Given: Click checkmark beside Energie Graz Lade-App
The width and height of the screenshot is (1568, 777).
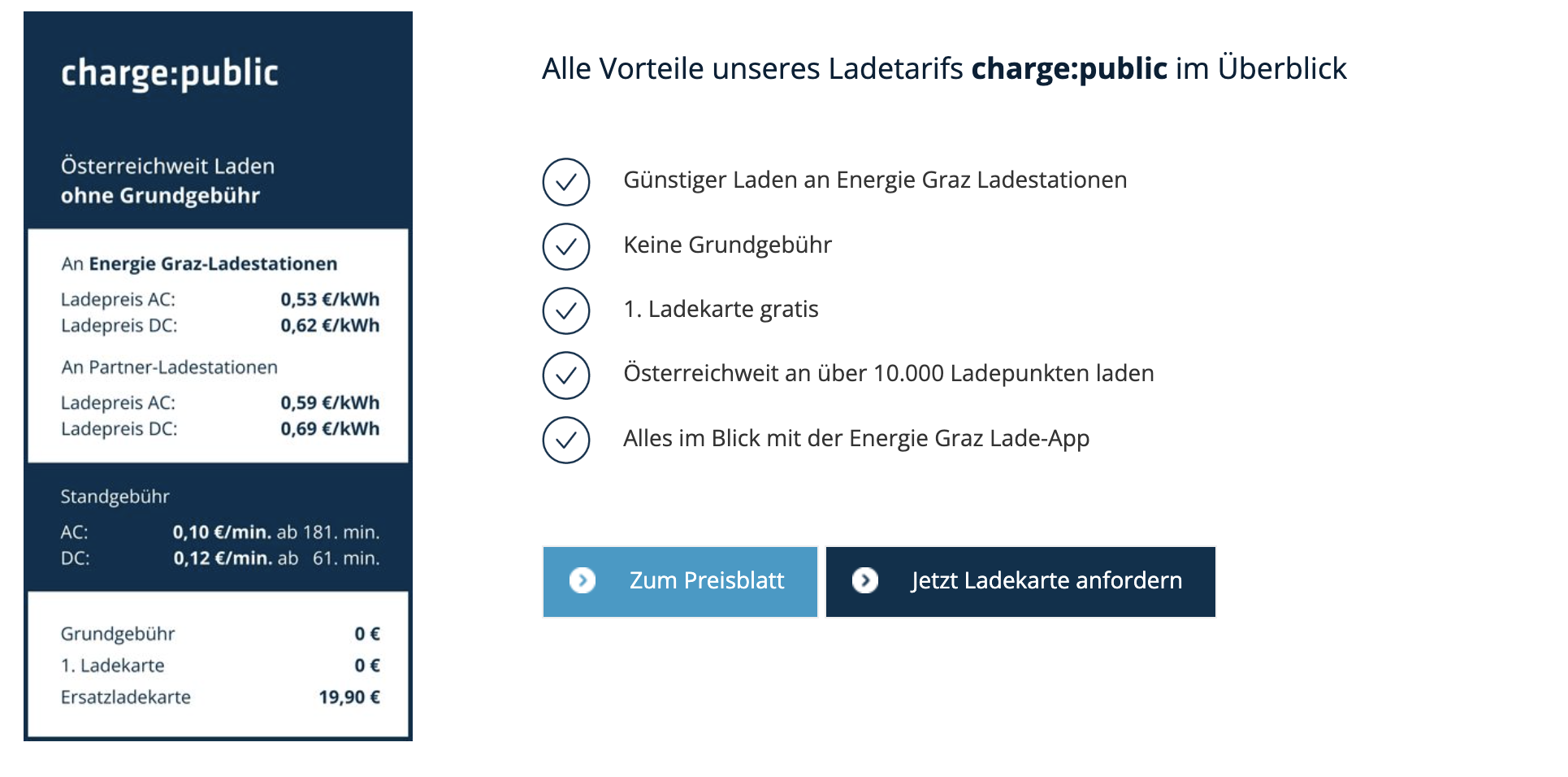Looking at the screenshot, I should (x=565, y=440).
